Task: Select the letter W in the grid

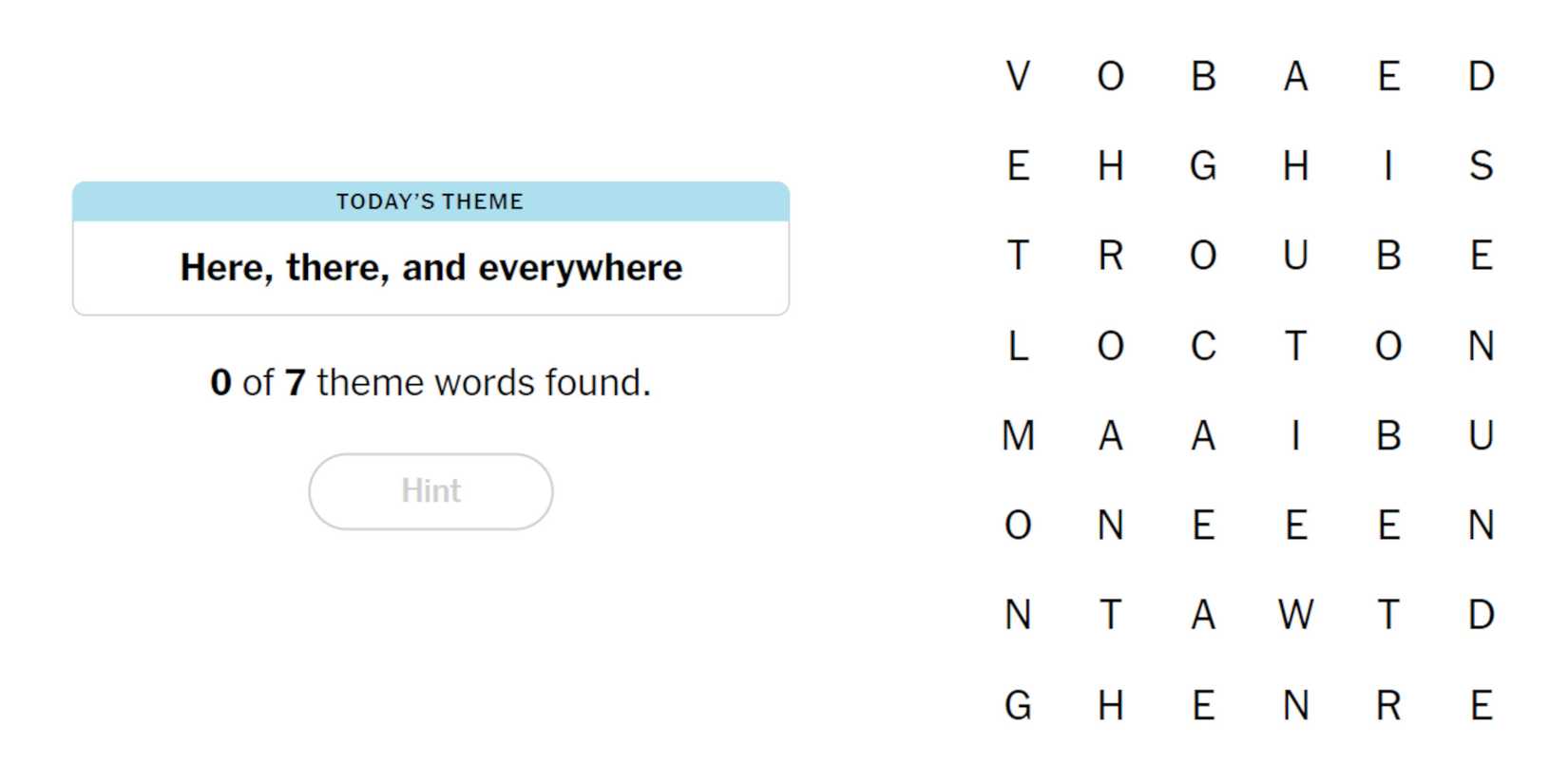Action: 1295,615
